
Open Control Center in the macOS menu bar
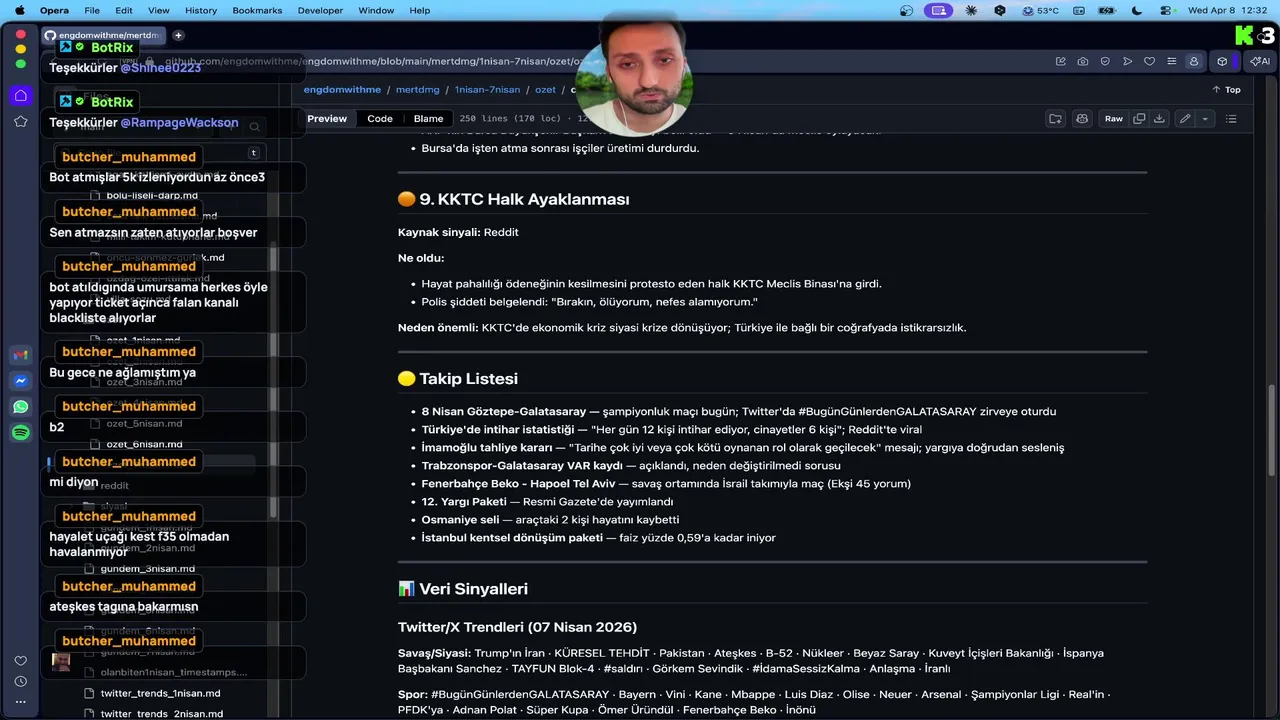coord(1166,10)
